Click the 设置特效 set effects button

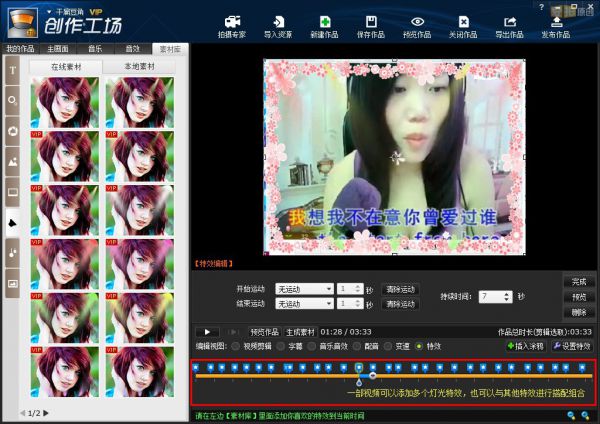pos(572,346)
